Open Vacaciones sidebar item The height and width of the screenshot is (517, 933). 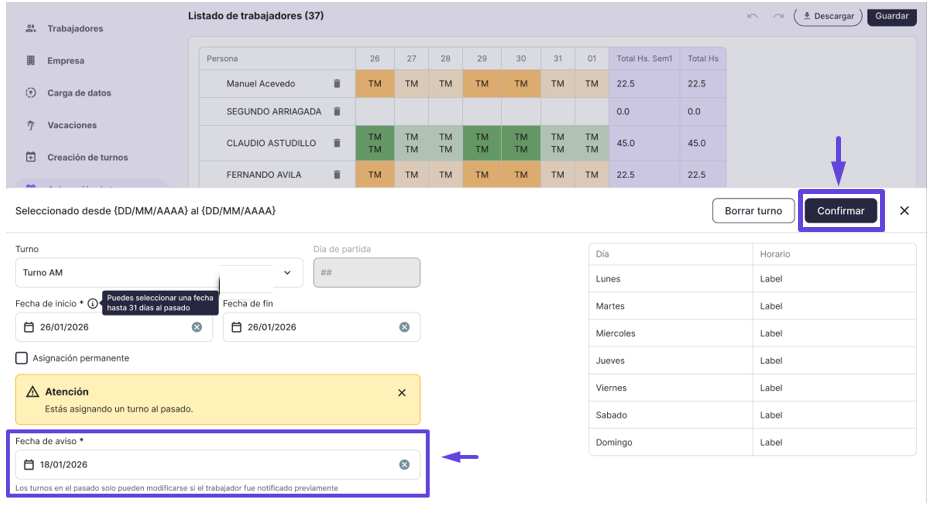[x=72, y=125]
